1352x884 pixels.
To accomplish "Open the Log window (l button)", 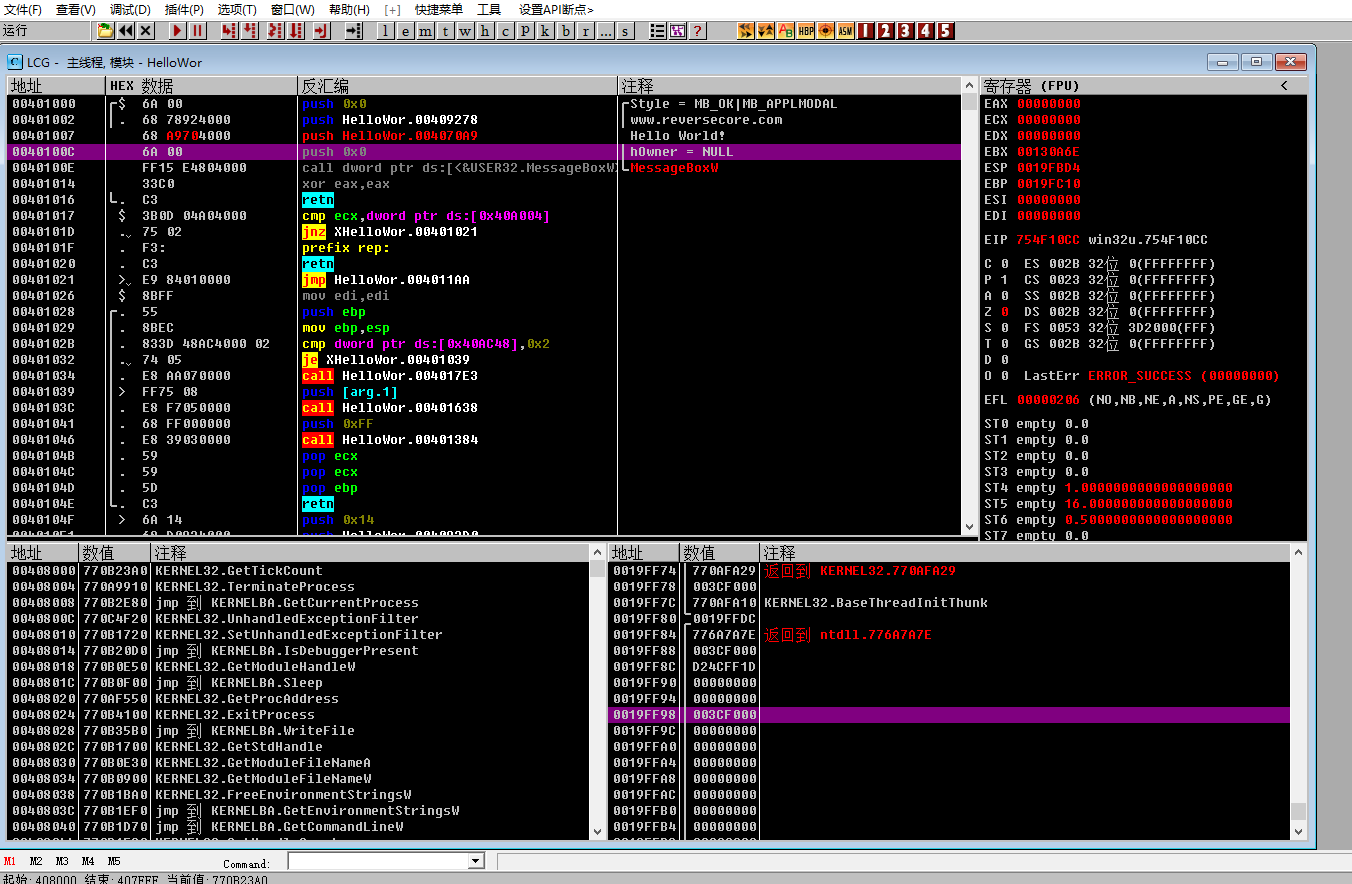I will [x=385, y=31].
